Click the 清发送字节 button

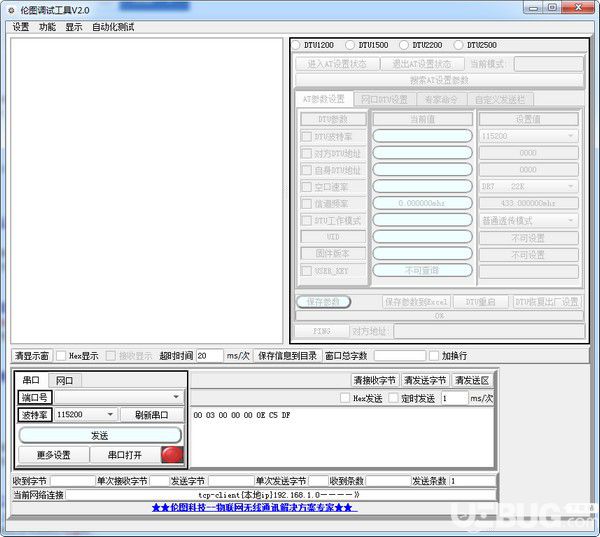pos(425,380)
